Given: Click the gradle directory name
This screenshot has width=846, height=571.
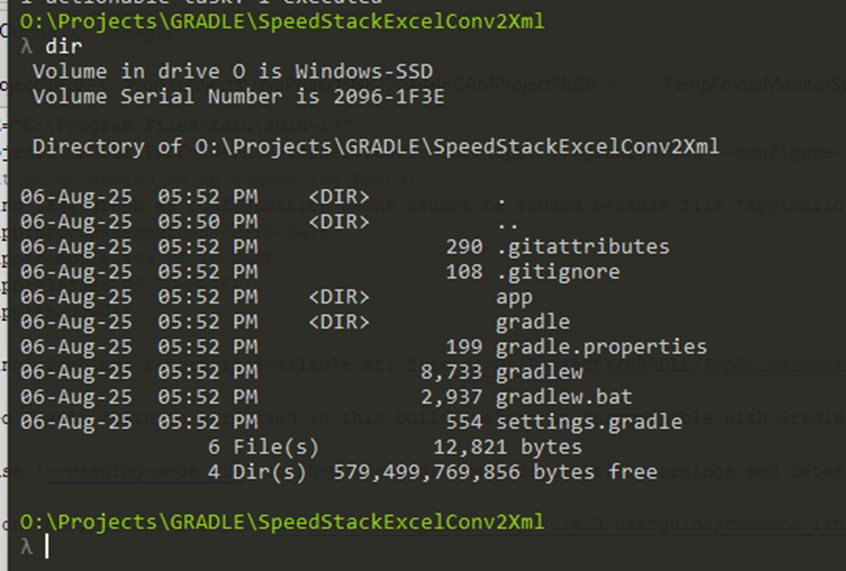Looking at the screenshot, I should [532, 322].
